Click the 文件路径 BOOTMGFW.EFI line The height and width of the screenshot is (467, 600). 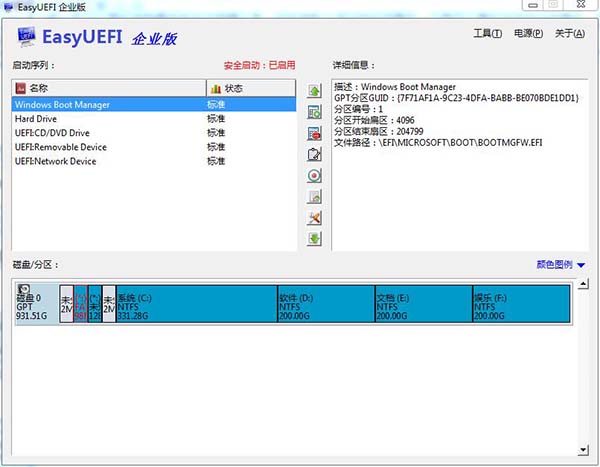pos(438,143)
